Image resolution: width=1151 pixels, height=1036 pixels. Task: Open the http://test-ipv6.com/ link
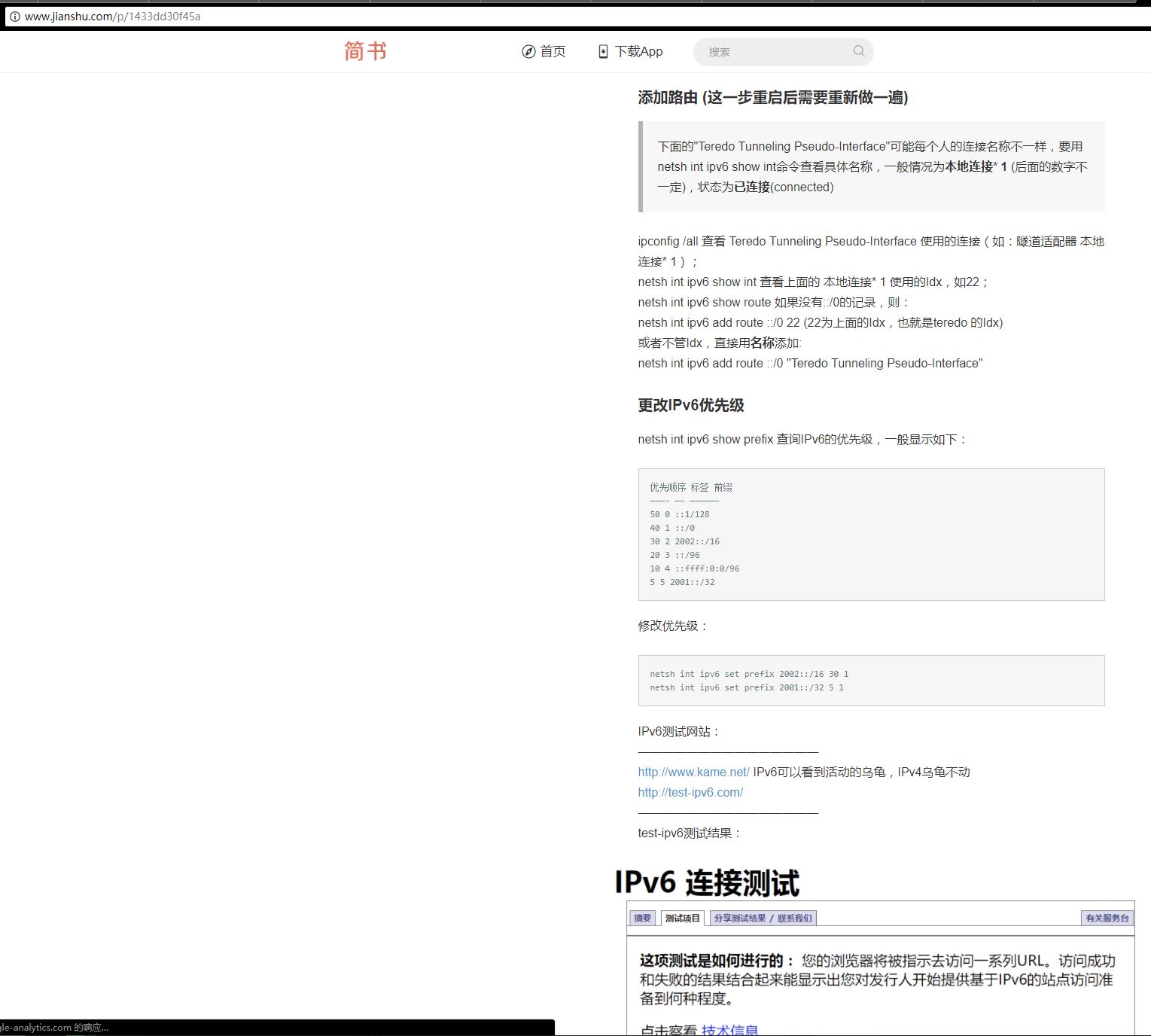pyautogui.click(x=690, y=792)
